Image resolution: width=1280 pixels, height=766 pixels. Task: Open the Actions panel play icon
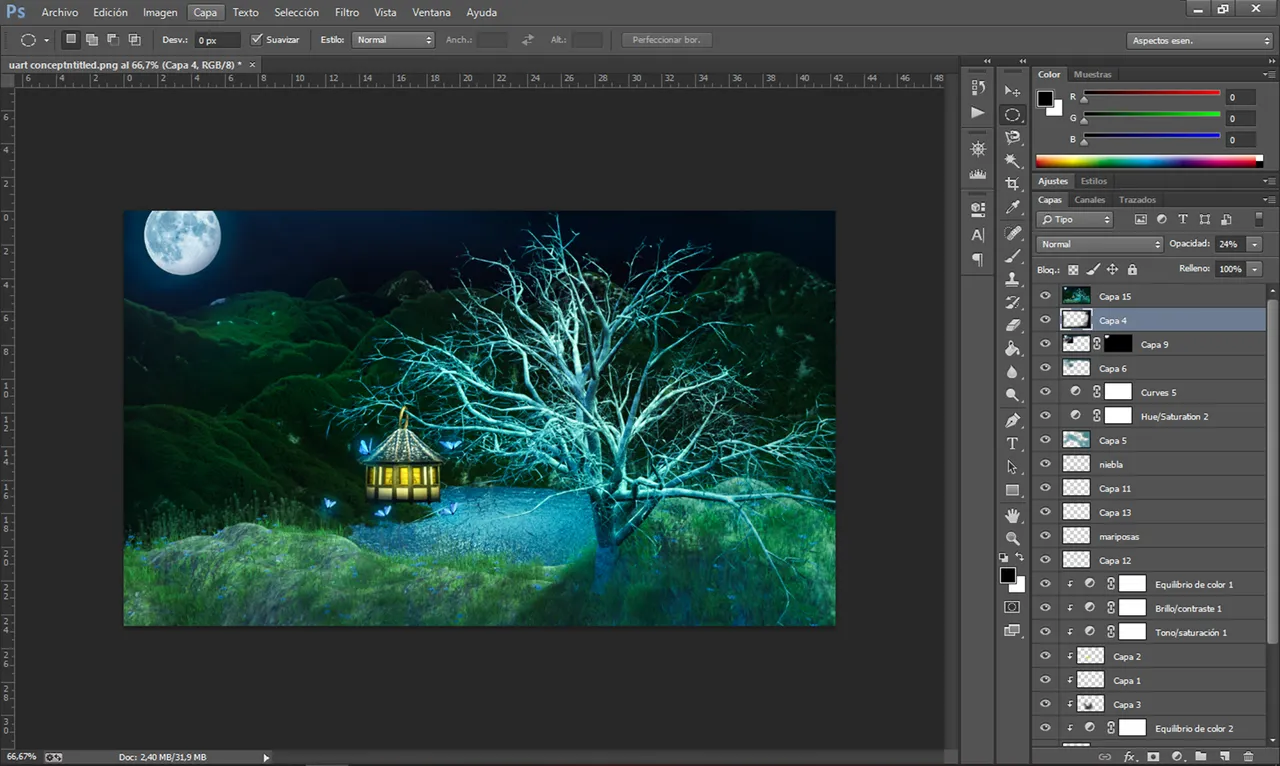978,113
